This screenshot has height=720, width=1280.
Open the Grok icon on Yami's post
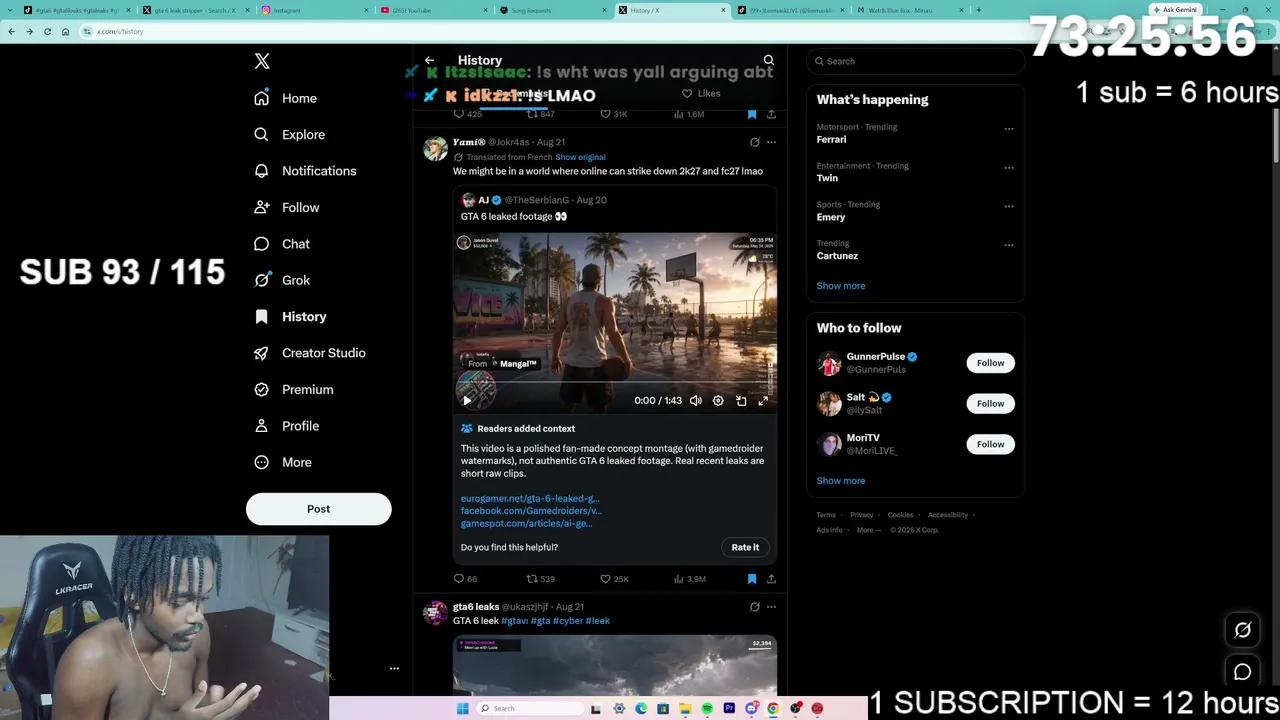click(x=755, y=142)
